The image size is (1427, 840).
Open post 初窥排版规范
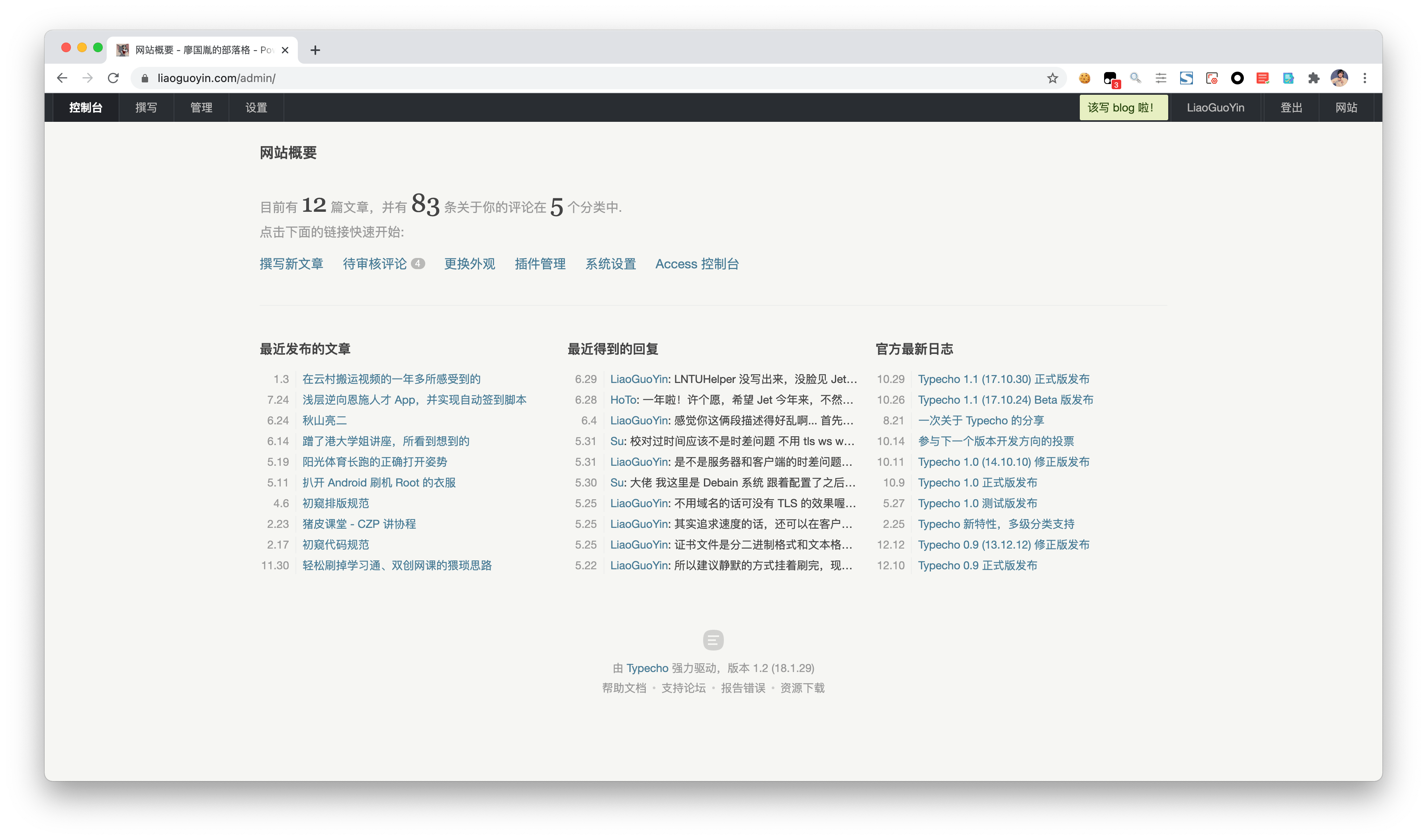click(335, 503)
